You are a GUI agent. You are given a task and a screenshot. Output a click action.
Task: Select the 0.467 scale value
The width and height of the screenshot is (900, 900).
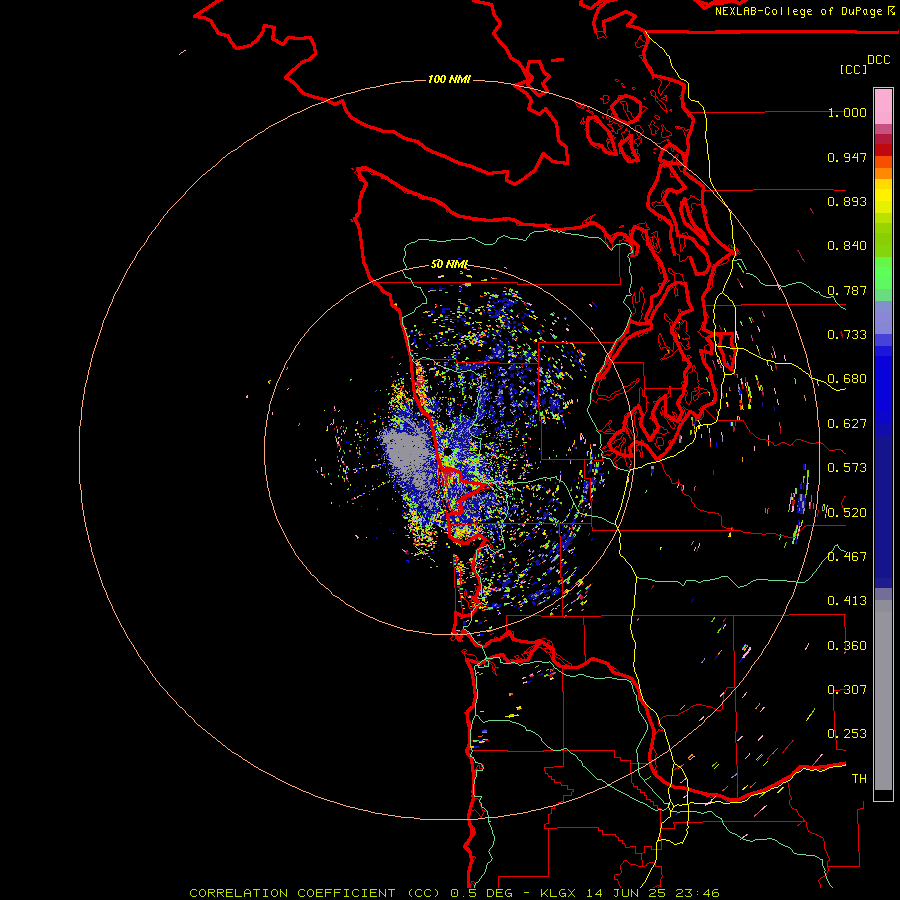[847, 557]
